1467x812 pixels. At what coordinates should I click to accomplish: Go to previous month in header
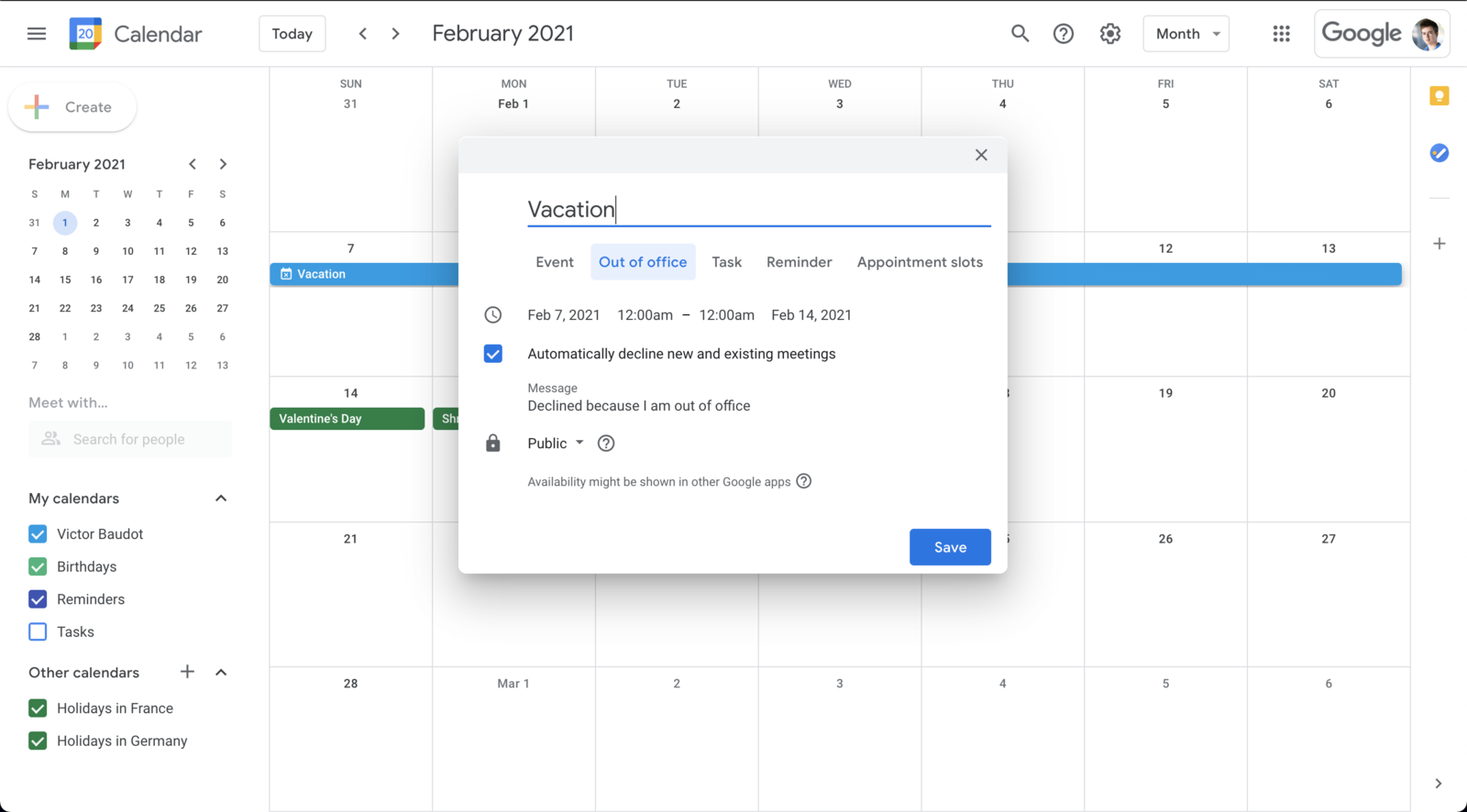pos(363,34)
